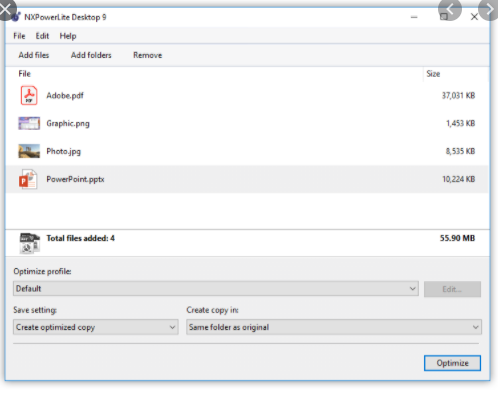Screen dimensions: 498x404
Task: Click Remove in the toolbar
Action: coord(148,55)
